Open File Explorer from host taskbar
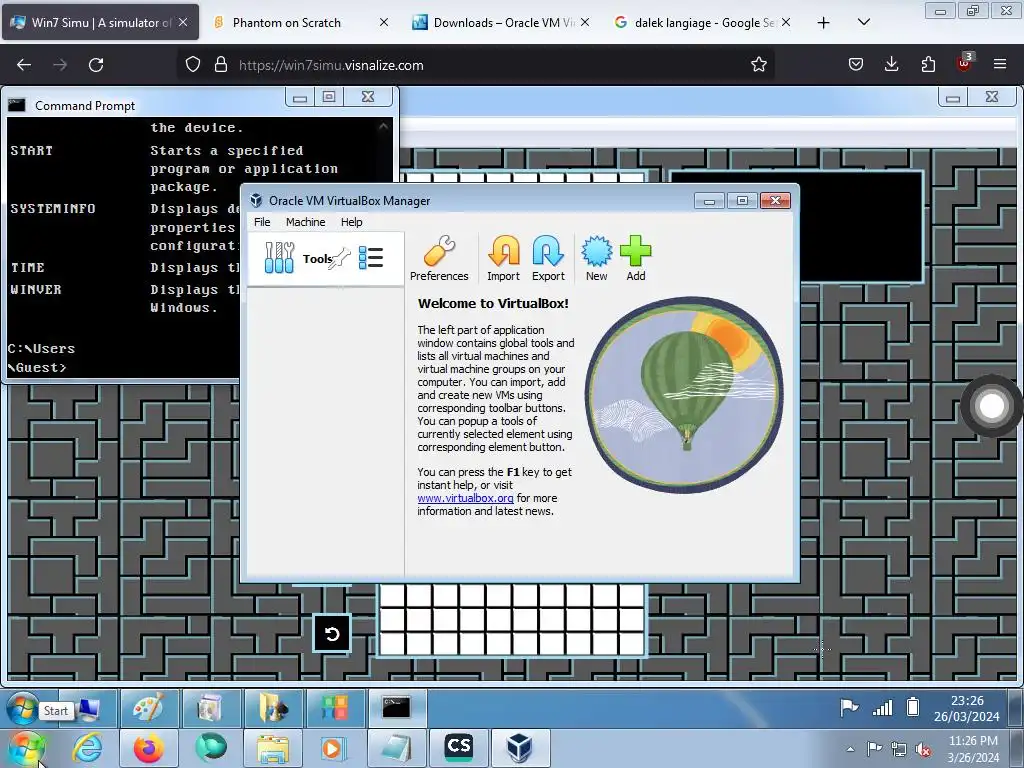Image resolution: width=1024 pixels, height=768 pixels. (x=272, y=748)
